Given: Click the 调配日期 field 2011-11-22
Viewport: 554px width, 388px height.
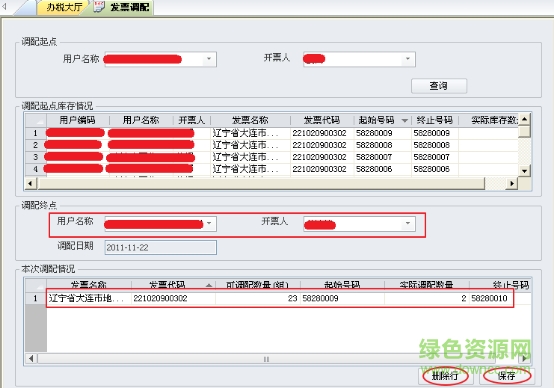Looking at the screenshot, I should [161, 247].
